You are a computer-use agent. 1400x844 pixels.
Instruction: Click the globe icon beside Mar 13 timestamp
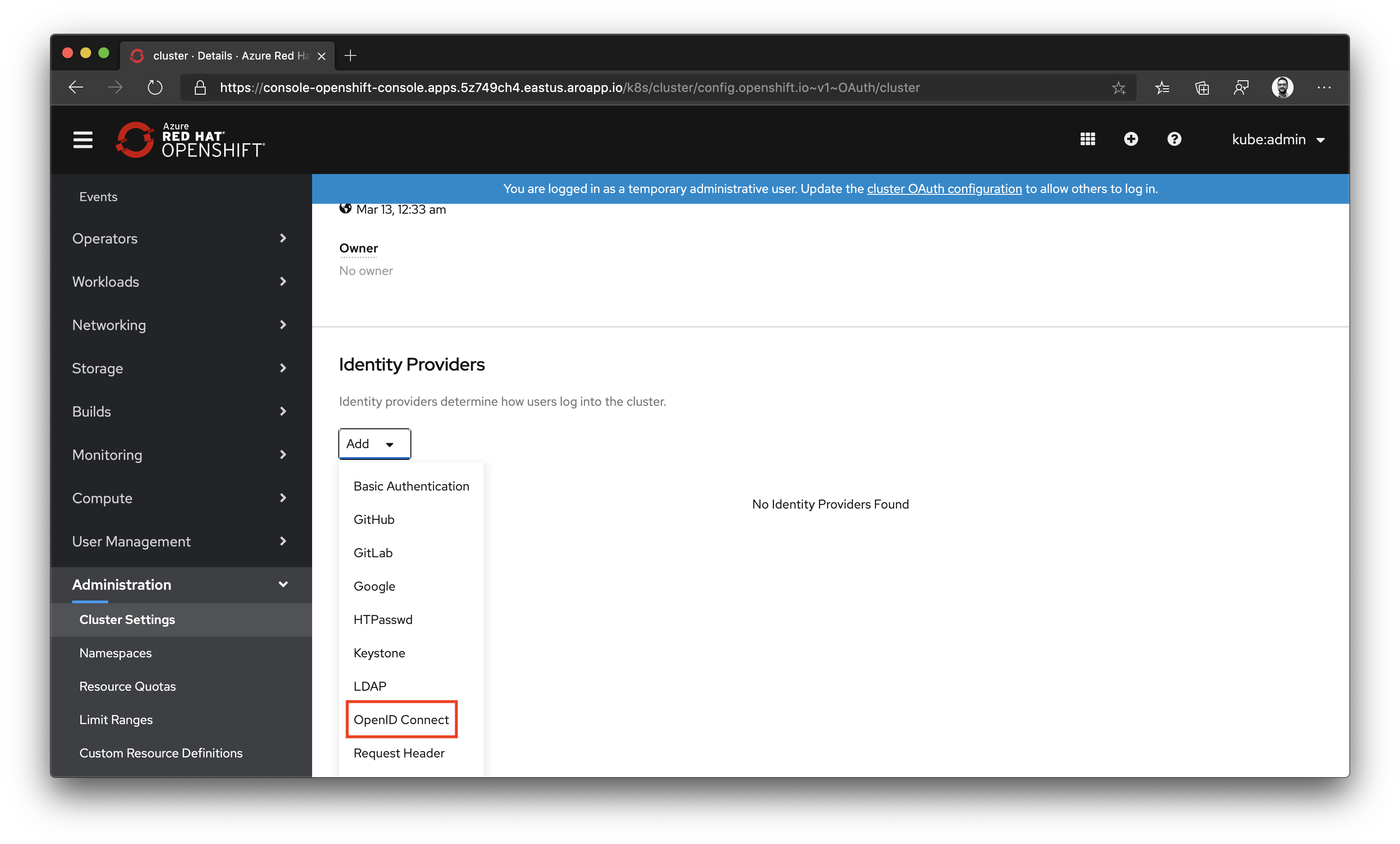[x=345, y=208]
